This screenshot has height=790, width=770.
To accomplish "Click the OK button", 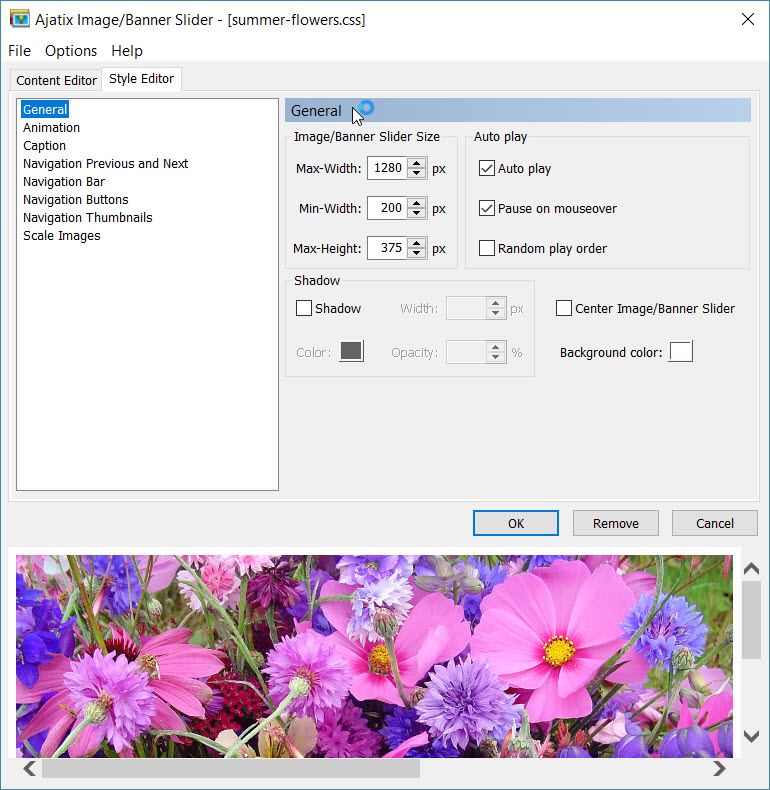I will click(516, 523).
